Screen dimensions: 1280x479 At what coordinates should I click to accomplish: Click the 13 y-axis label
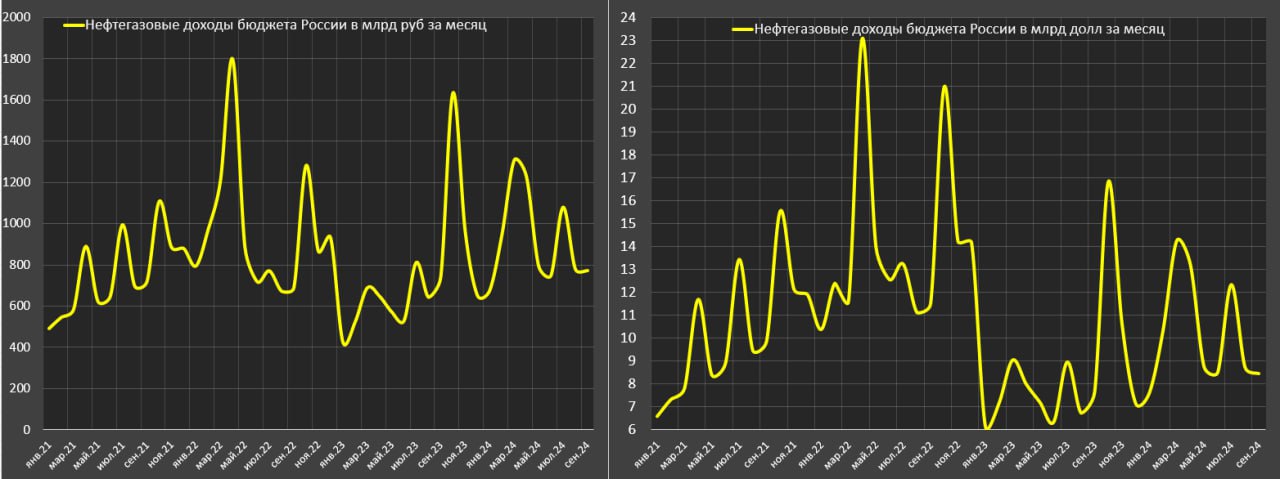click(629, 269)
